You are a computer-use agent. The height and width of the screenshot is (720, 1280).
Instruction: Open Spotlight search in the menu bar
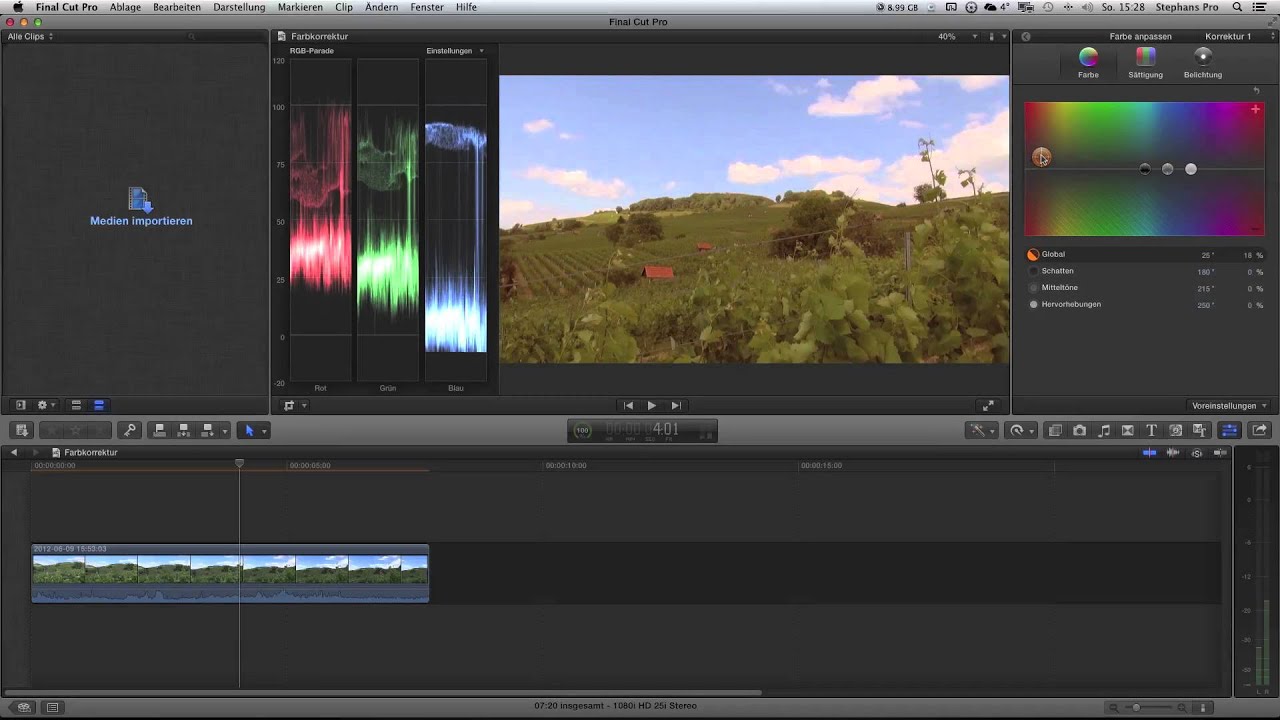click(x=1238, y=7)
